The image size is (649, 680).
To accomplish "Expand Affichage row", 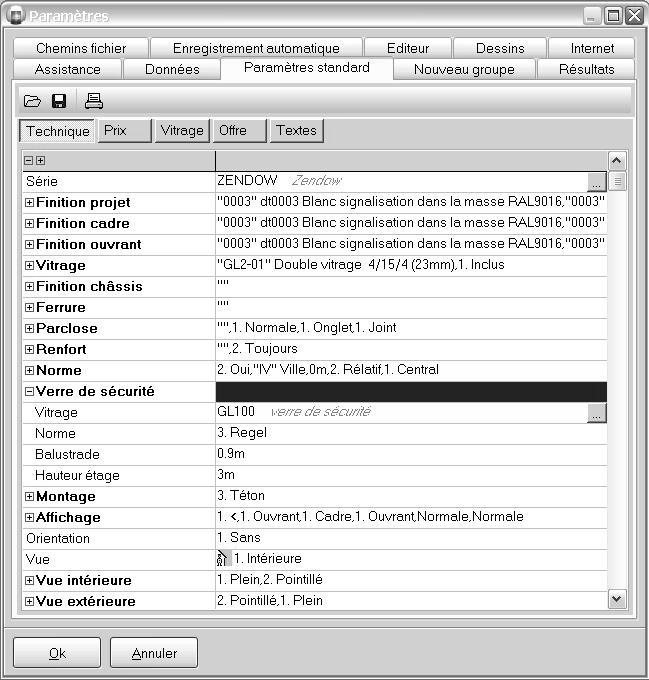I will (x=29, y=517).
